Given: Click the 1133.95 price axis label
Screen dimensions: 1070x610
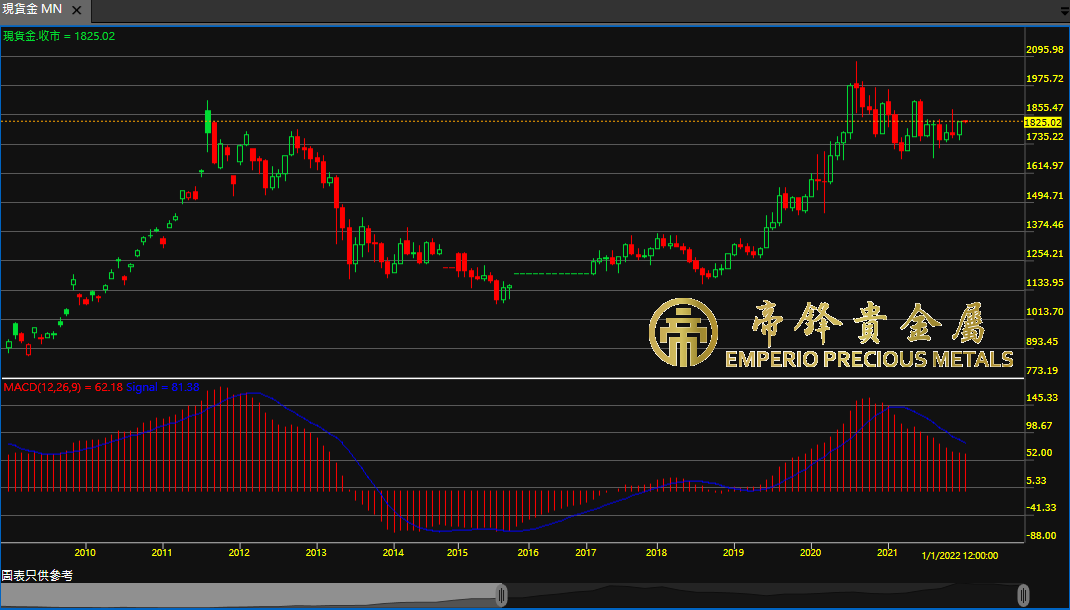Looking at the screenshot, I should click(x=1045, y=282).
